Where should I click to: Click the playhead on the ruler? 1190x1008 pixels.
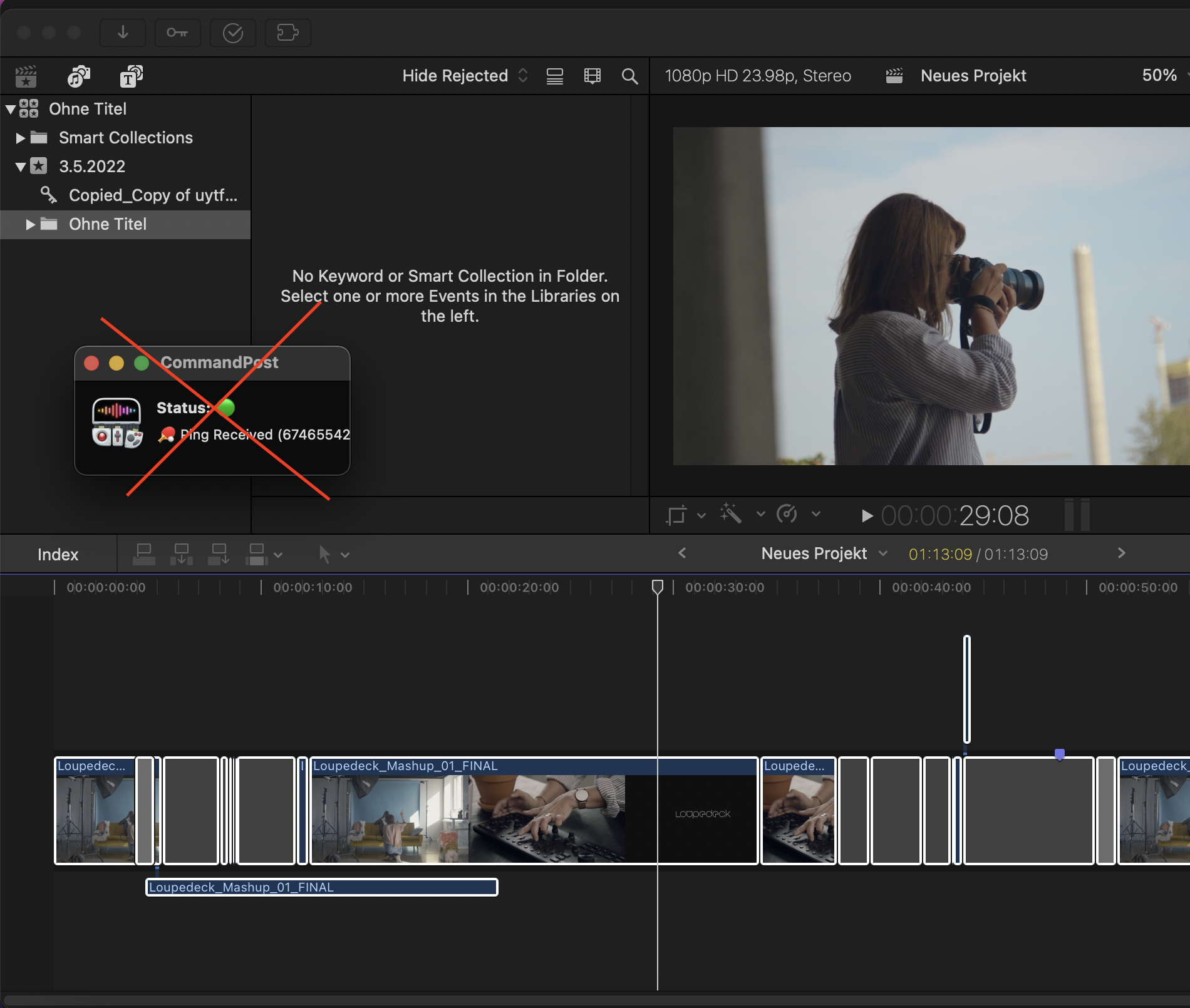(657, 587)
